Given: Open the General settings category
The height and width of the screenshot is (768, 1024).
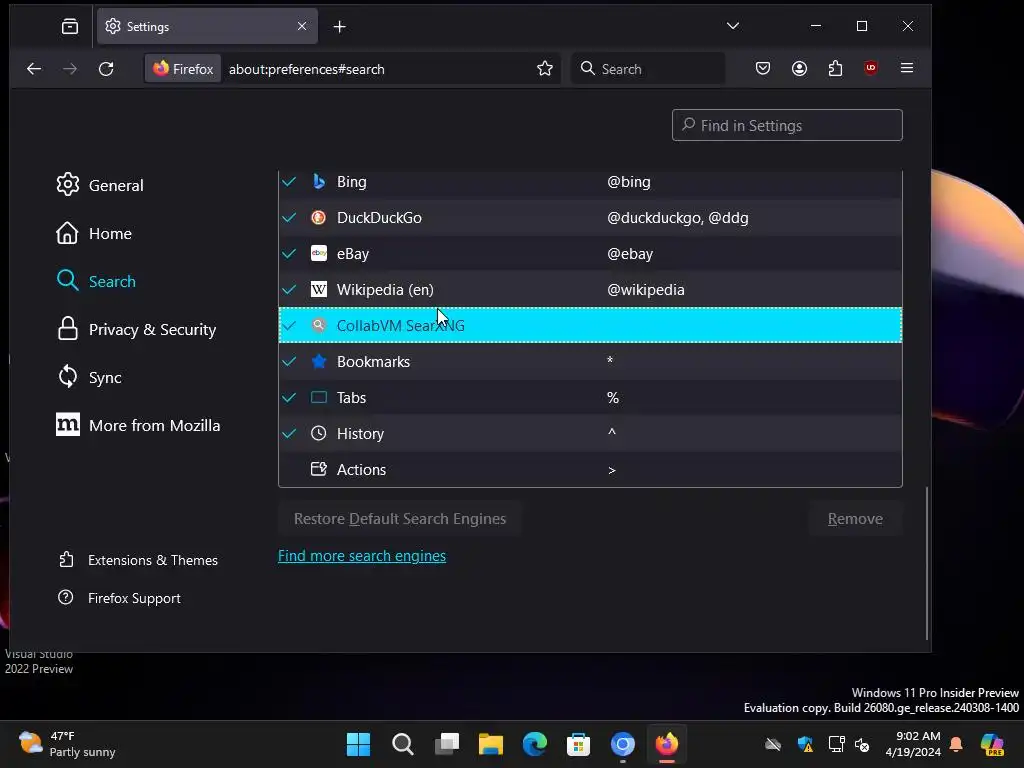Looking at the screenshot, I should point(100,185).
